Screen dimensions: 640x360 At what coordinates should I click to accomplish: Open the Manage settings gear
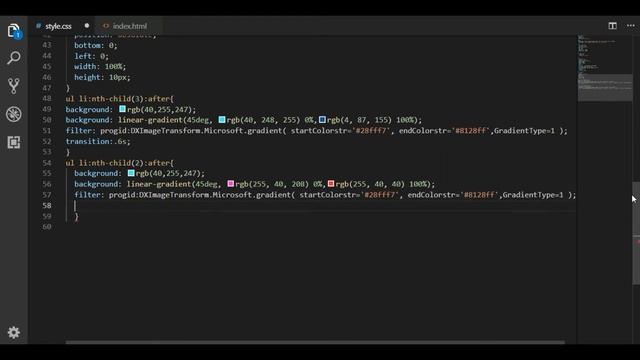14,332
